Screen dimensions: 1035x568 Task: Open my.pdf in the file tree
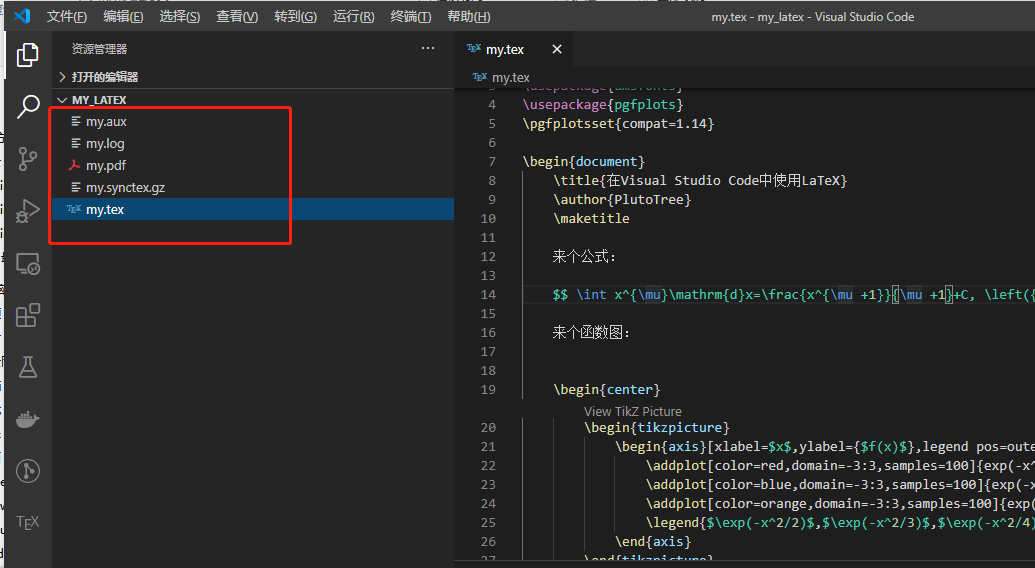(106, 166)
